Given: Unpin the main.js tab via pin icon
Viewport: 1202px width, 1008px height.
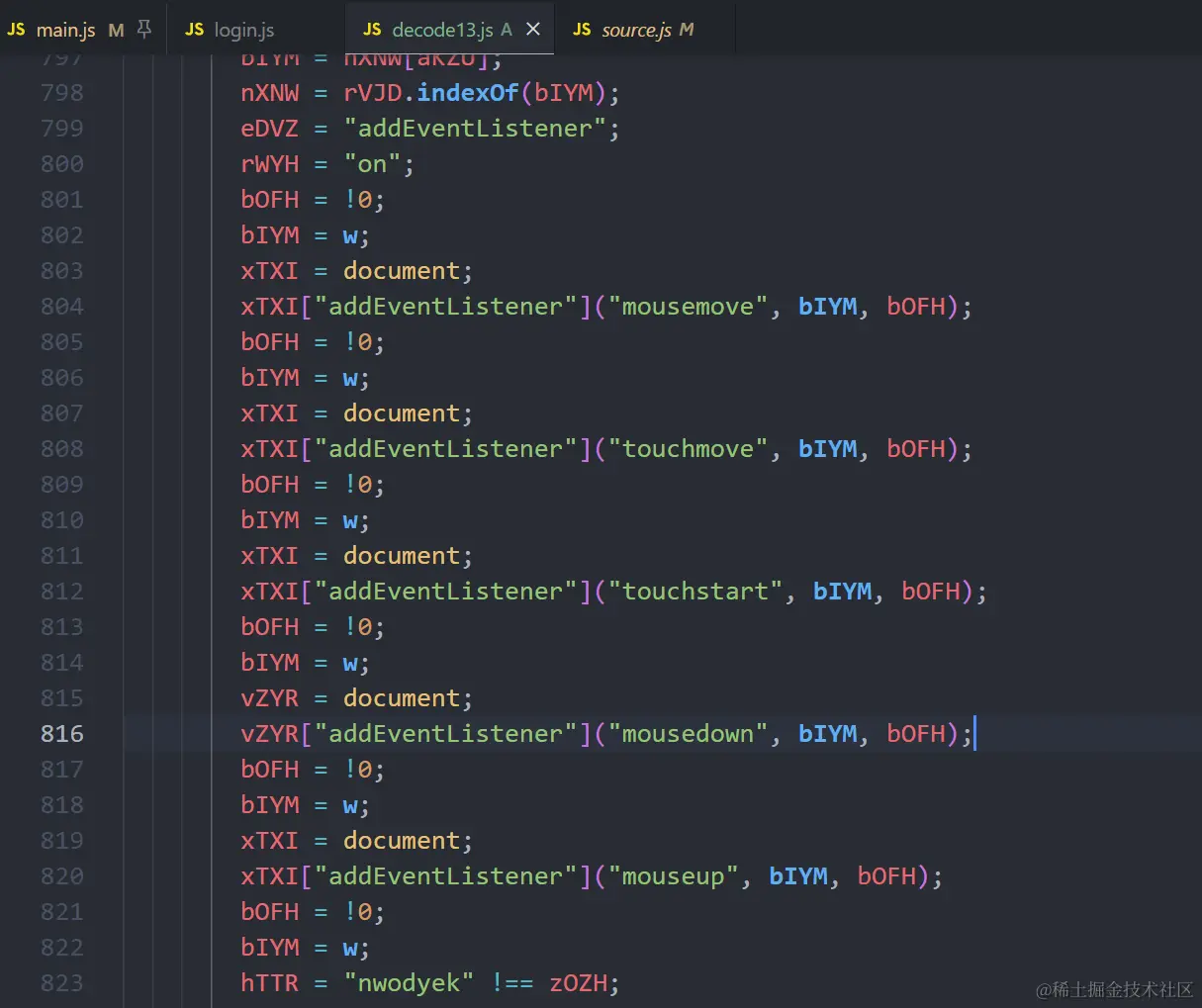Looking at the screenshot, I should click(x=144, y=30).
